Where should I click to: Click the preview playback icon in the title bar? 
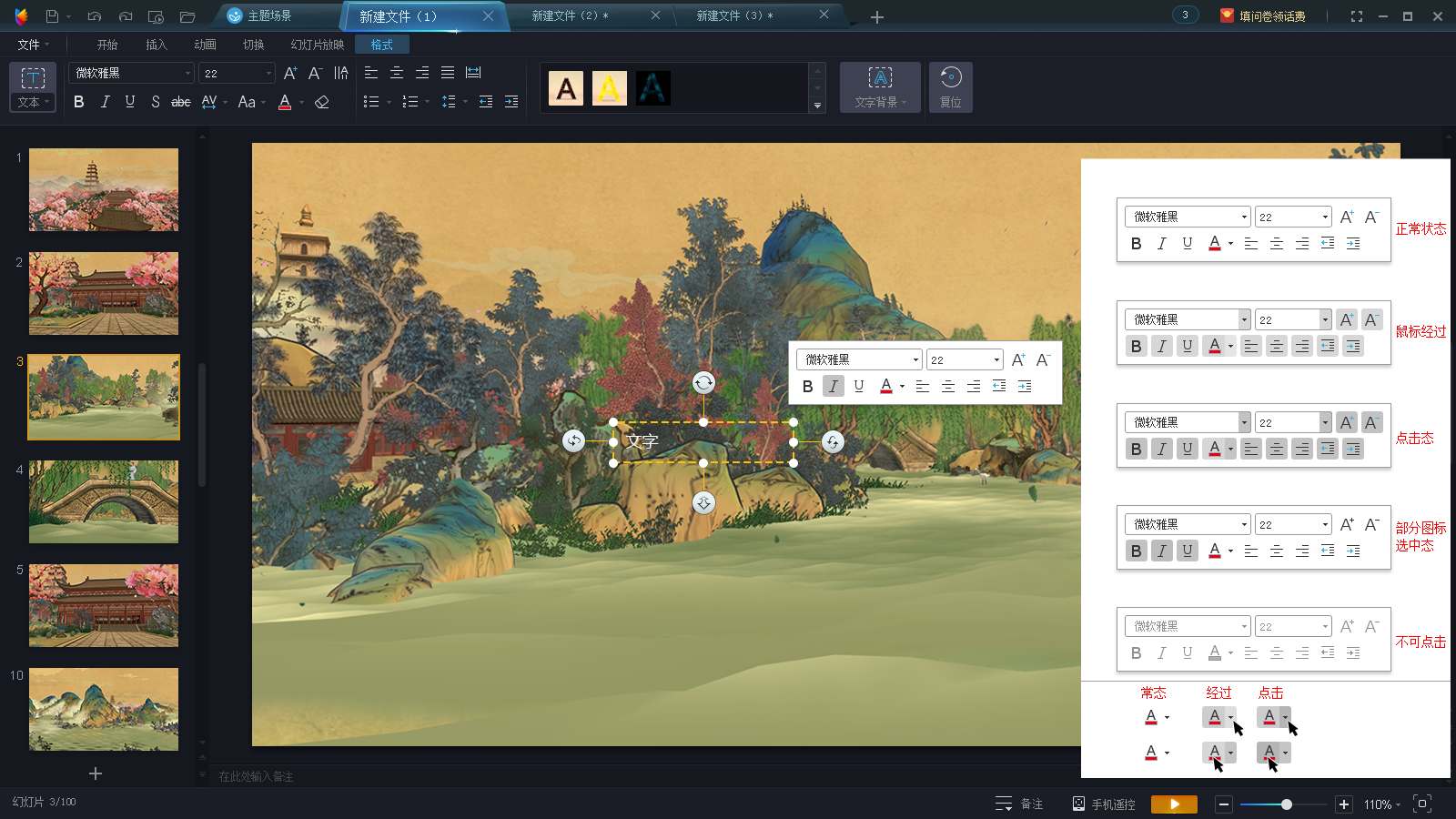coord(156,16)
